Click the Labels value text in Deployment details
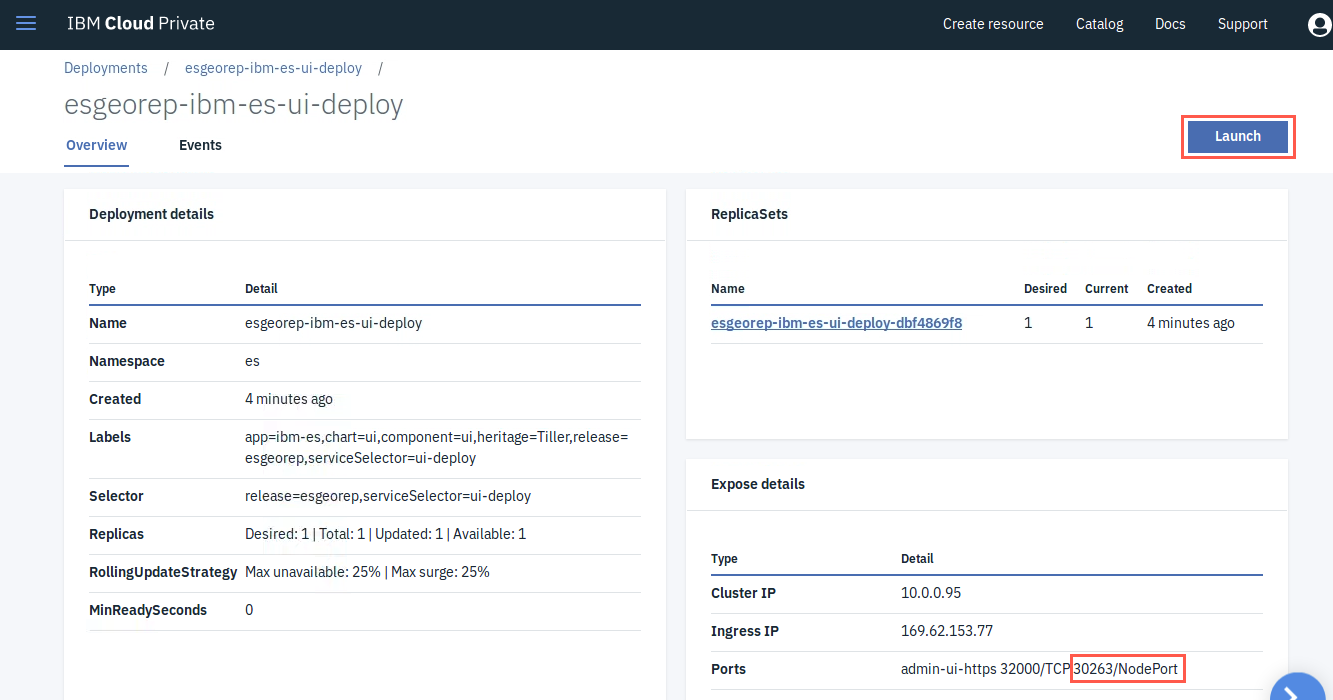 tap(436, 447)
